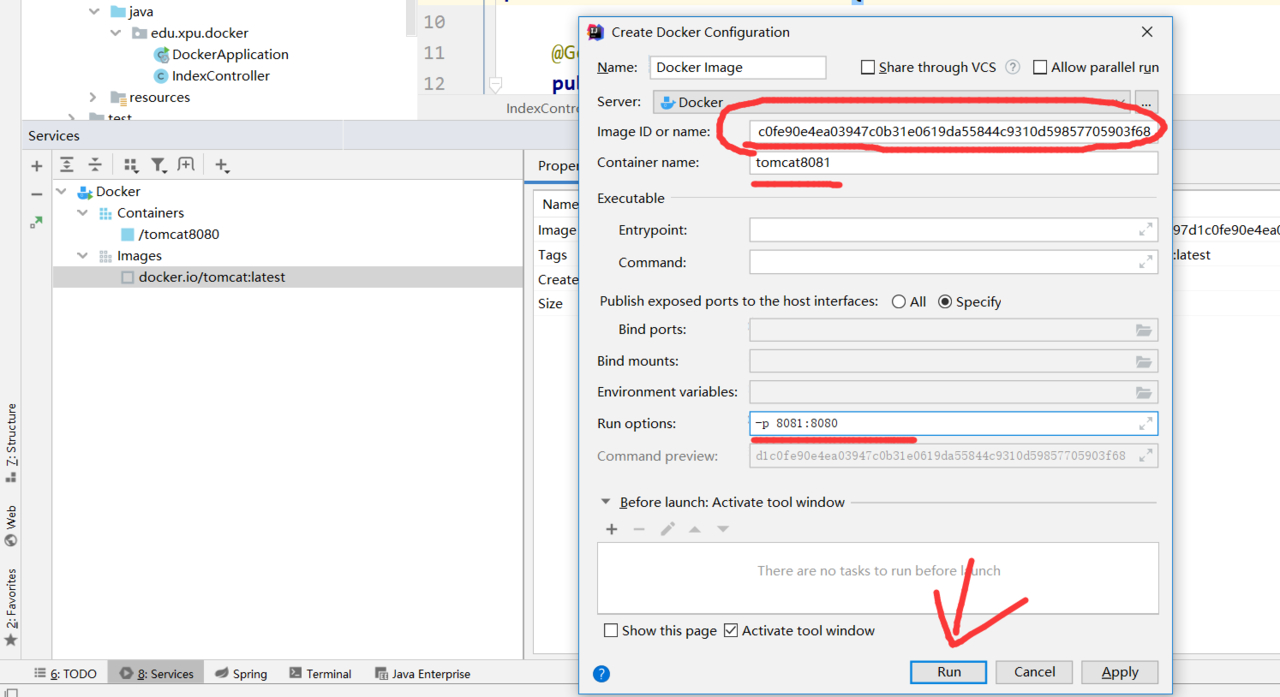This screenshot has height=697, width=1280.
Task: Tick the Allow parallel run checkbox
Action: pyautogui.click(x=1040, y=67)
